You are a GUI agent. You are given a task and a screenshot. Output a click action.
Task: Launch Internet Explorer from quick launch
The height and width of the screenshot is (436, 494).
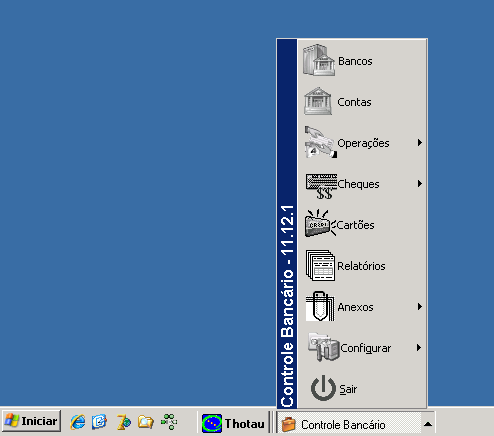click(x=78, y=422)
